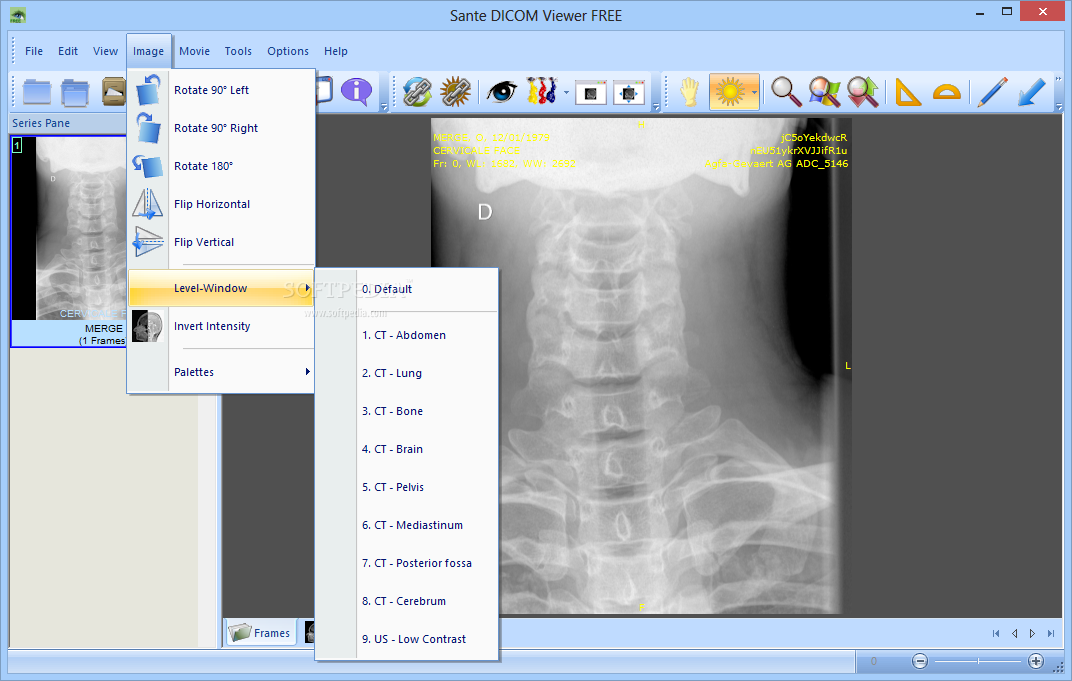Viewport: 1072px width, 681px height.
Task: Open the Movie menu
Action: [x=194, y=51]
